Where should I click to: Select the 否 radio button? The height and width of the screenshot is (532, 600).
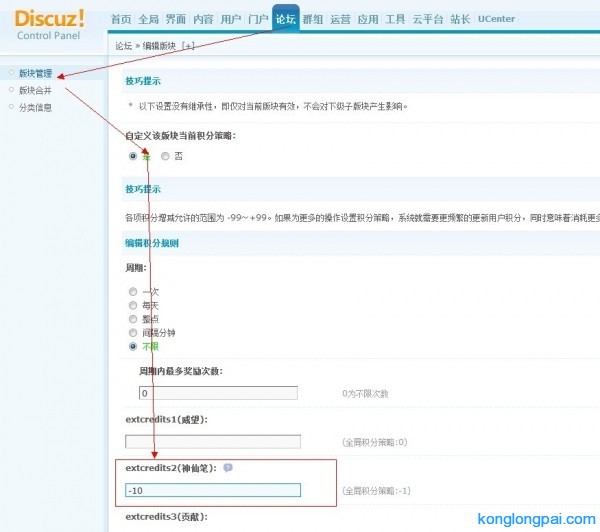(165, 156)
